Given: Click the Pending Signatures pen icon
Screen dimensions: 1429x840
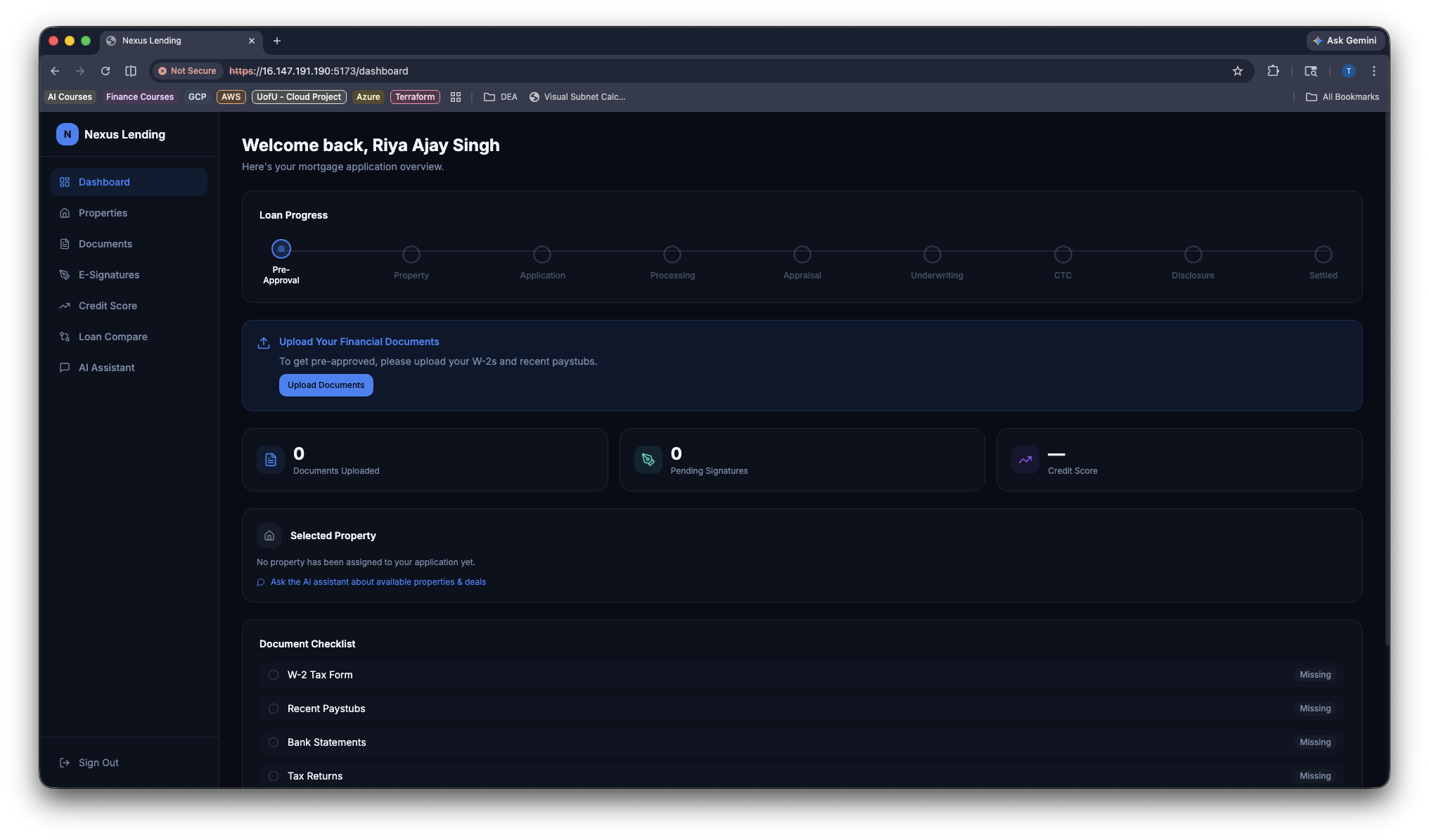Looking at the screenshot, I should [x=648, y=460].
